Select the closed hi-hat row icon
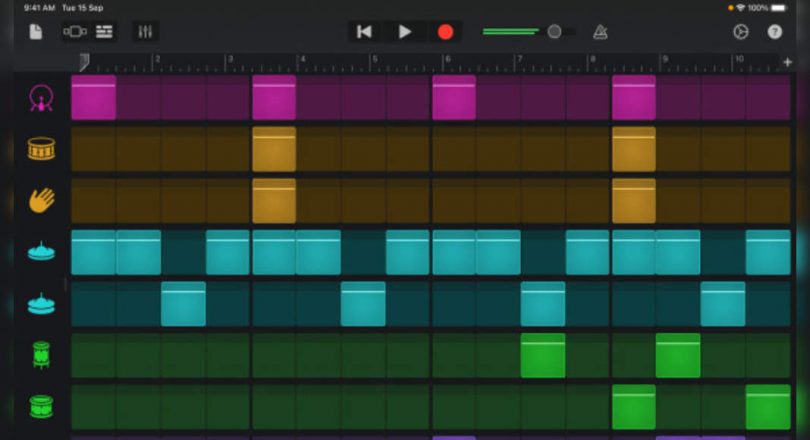 tap(41, 252)
